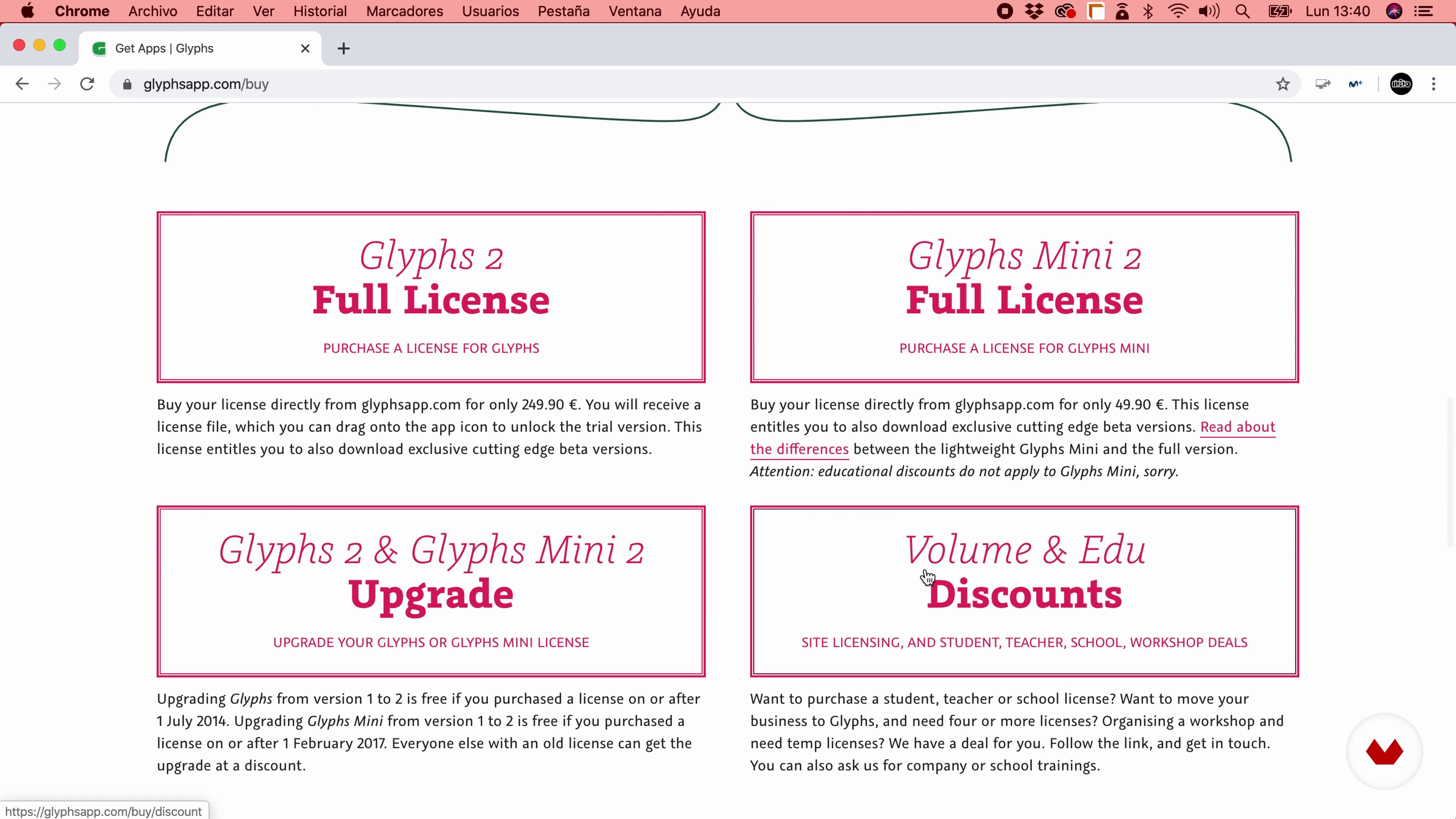Open the Ventana menu

tap(635, 11)
